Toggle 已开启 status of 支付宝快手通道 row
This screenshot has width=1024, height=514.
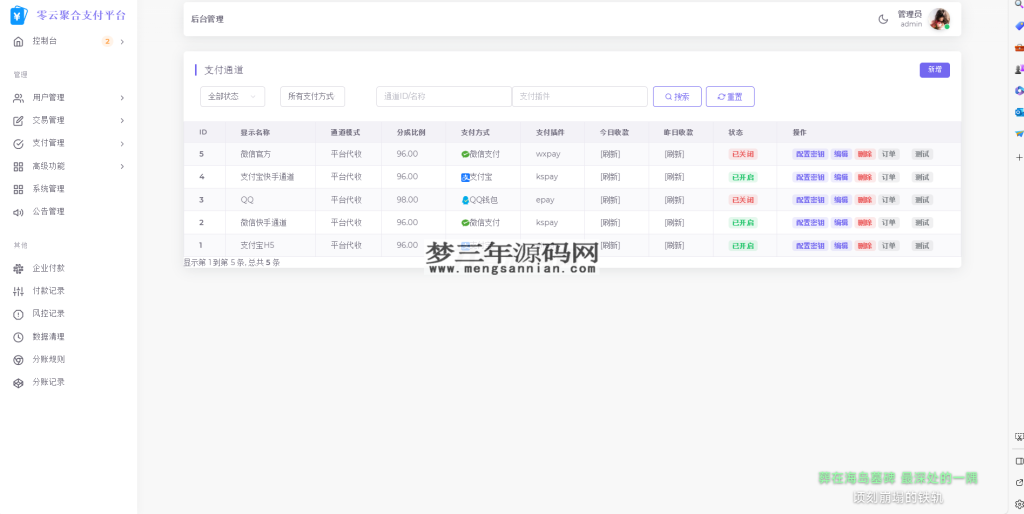point(743,177)
